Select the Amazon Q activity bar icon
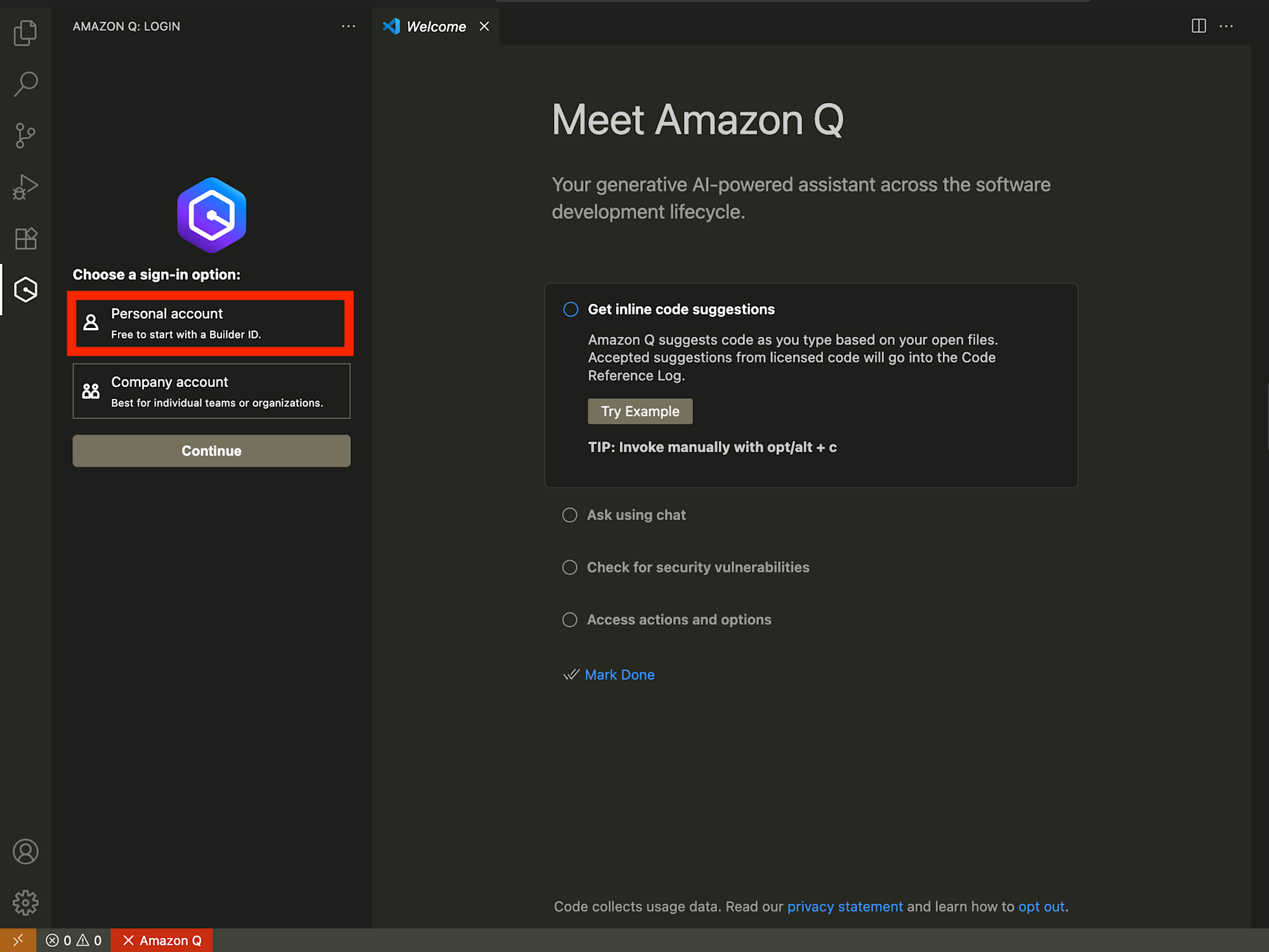This screenshot has height=952, width=1269. point(25,290)
